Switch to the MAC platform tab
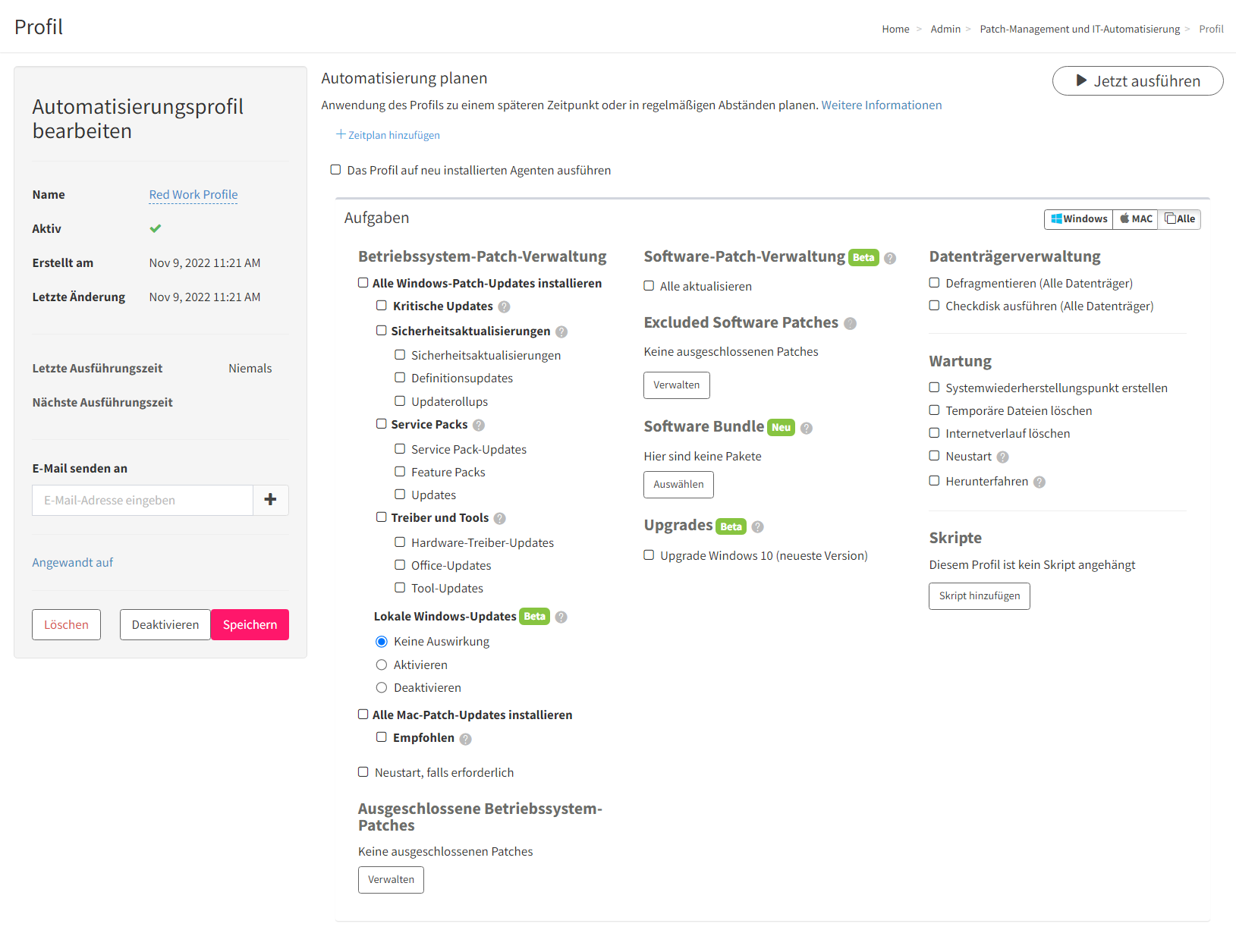The image size is (1236, 952). [1136, 219]
